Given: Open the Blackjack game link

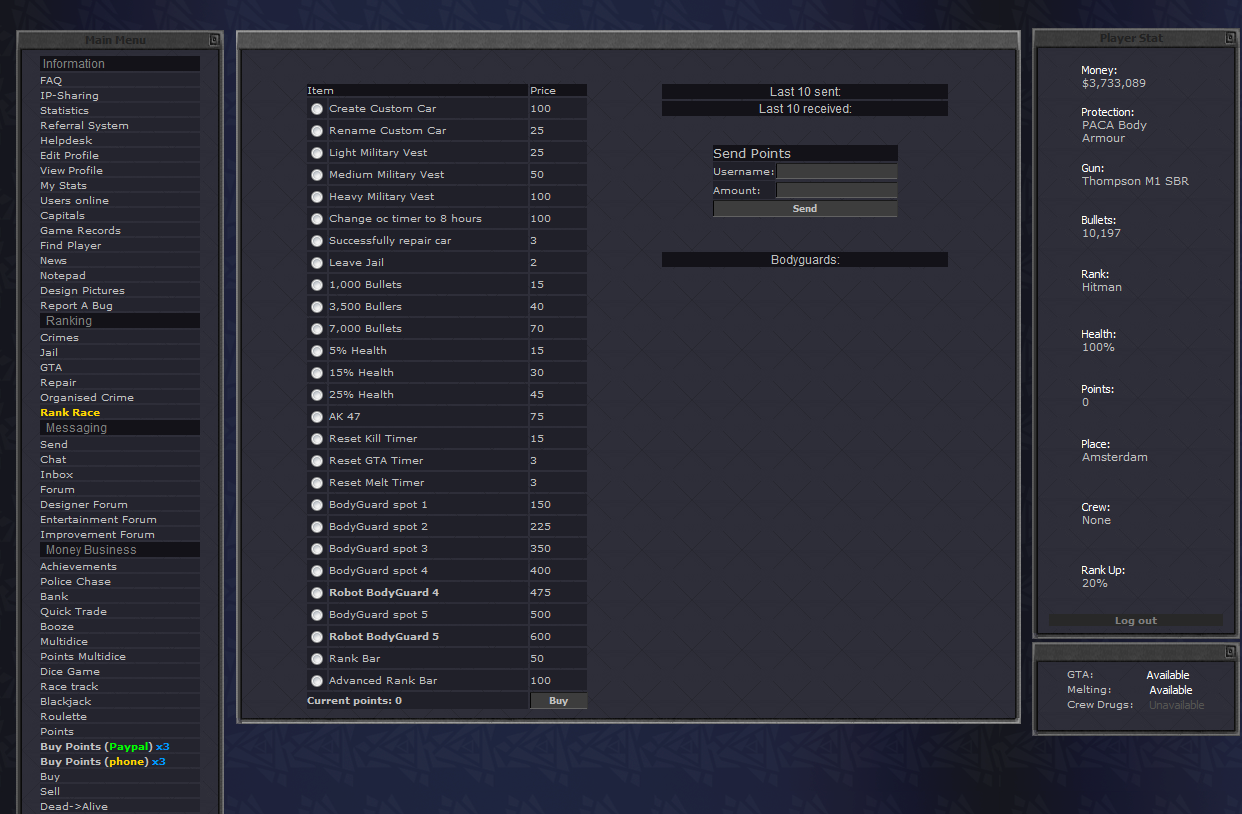Looking at the screenshot, I should tap(66, 701).
